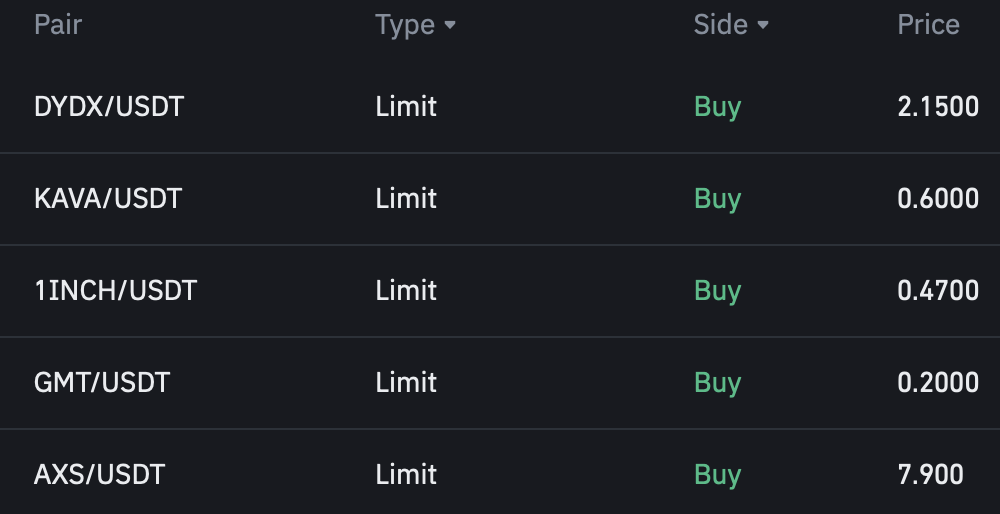Open the KAVA/USDT pair link

(108, 199)
